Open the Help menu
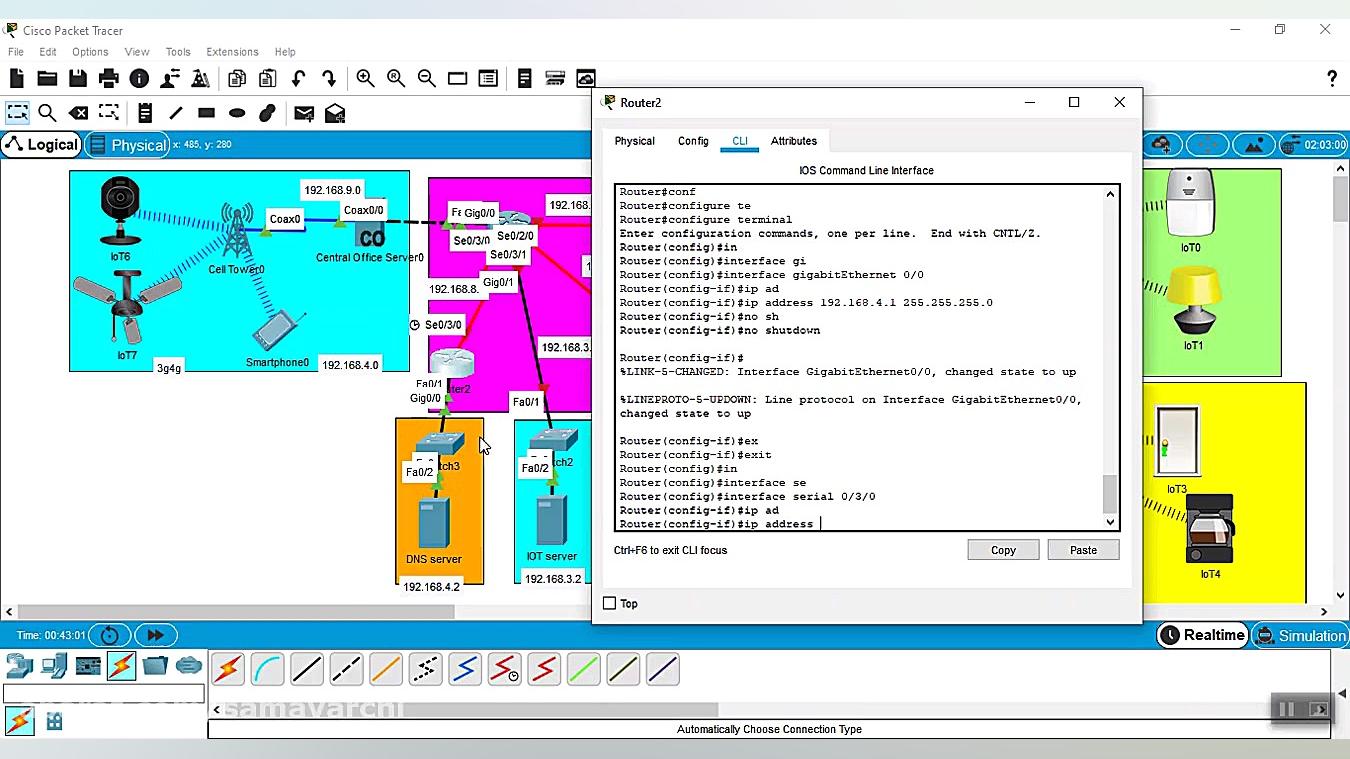 tap(285, 52)
